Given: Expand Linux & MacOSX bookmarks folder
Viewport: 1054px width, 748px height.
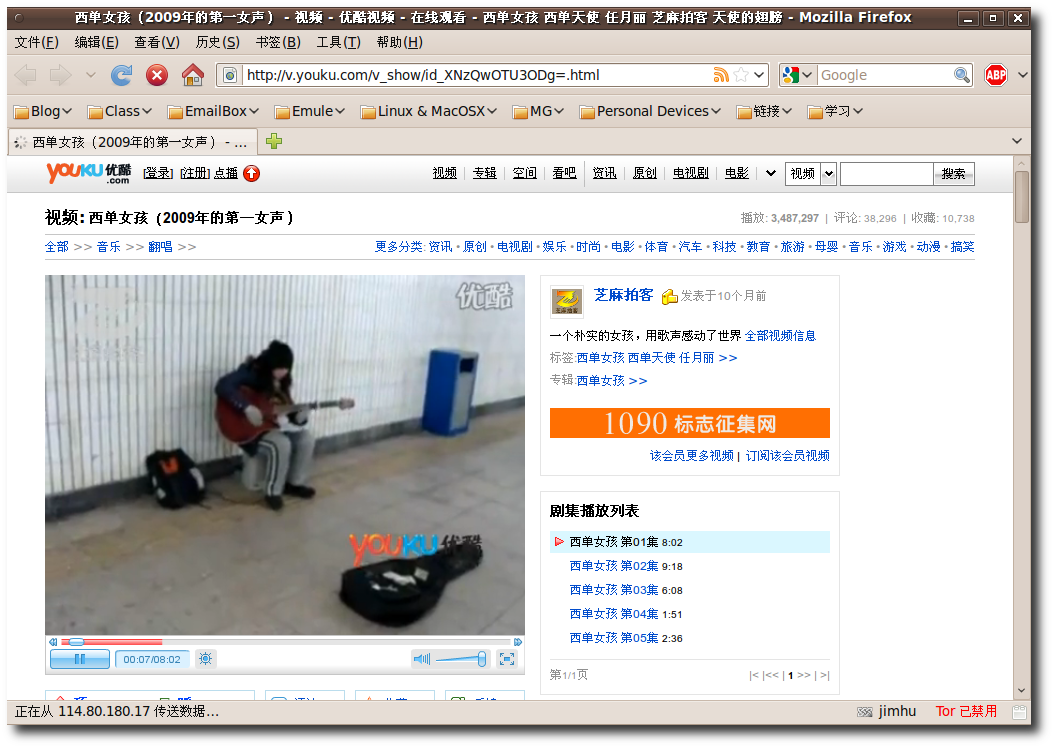Looking at the screenshot, I should (x=429, y=111).
